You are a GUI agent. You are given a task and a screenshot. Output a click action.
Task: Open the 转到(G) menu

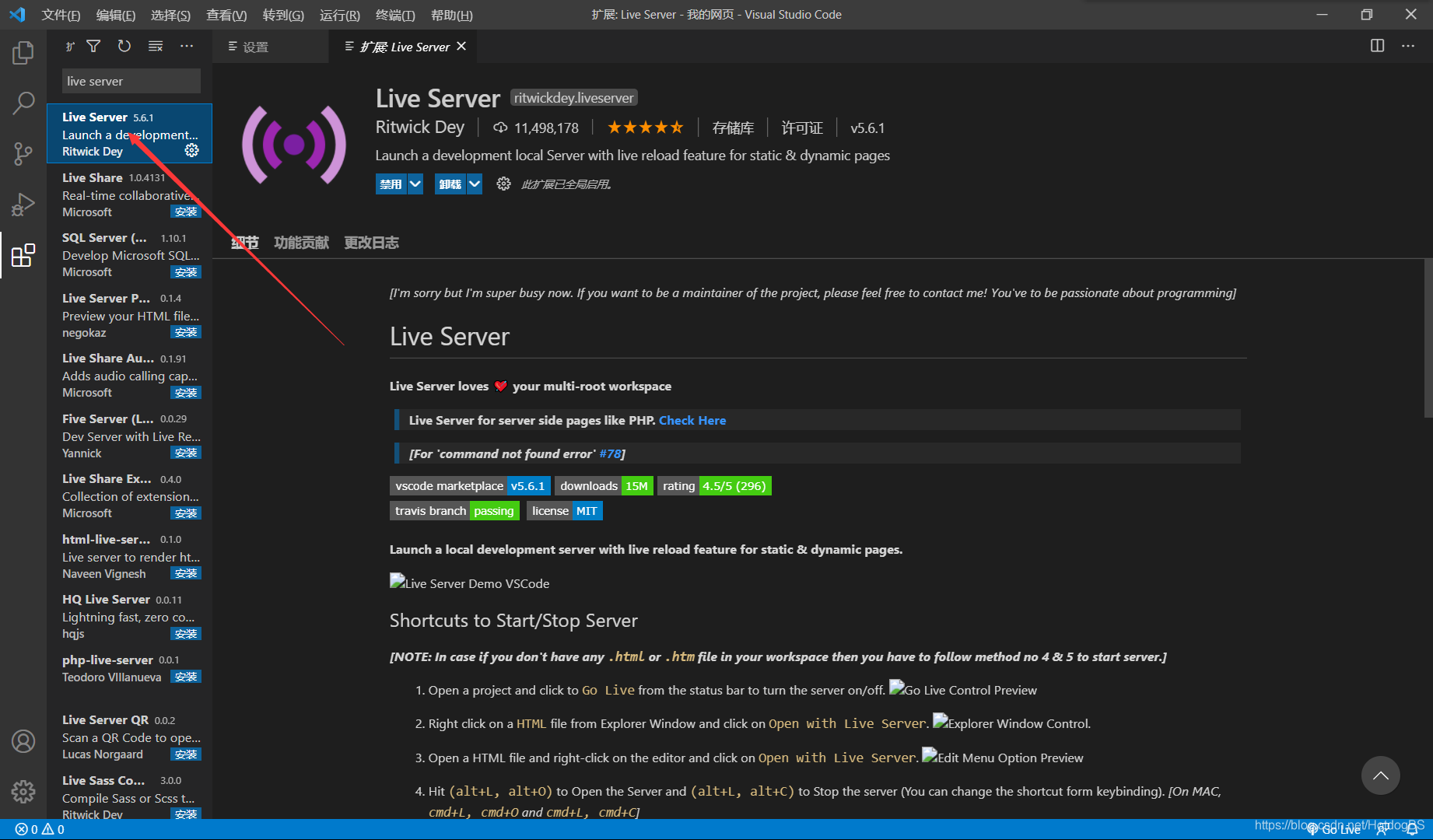[283, 15]
